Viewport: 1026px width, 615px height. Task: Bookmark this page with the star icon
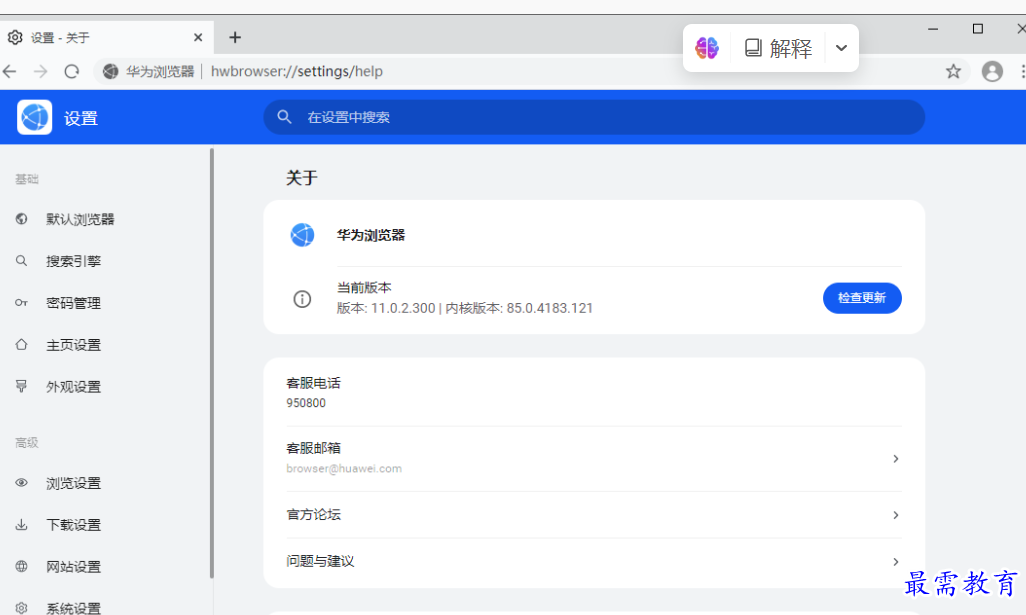[x=953, y=71]
